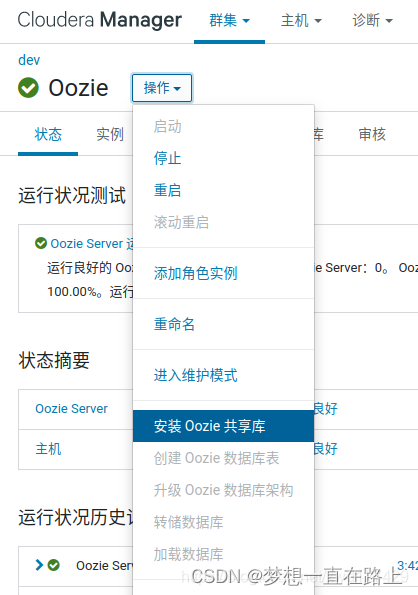This screenshot has width=418, height=595.
Task: Click 创建 Oozie 数据库表 menu entry
Action: (x=223, y=458)
